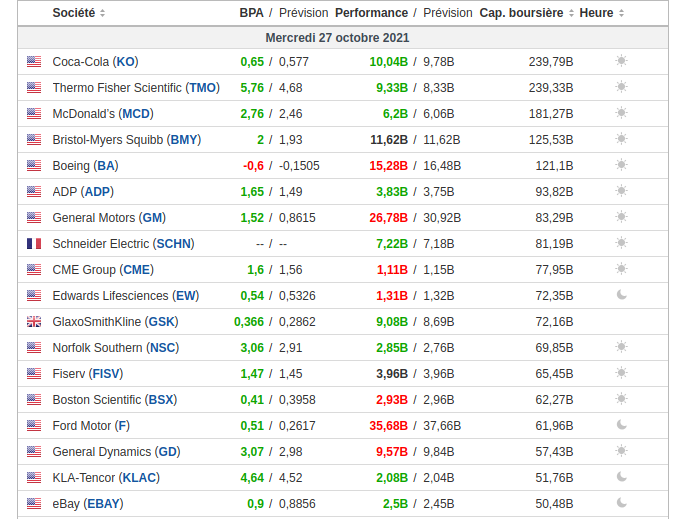Click the Mercredi 27 octobre 2021 date row
676x519 pixels.
[x=337, y=38]
